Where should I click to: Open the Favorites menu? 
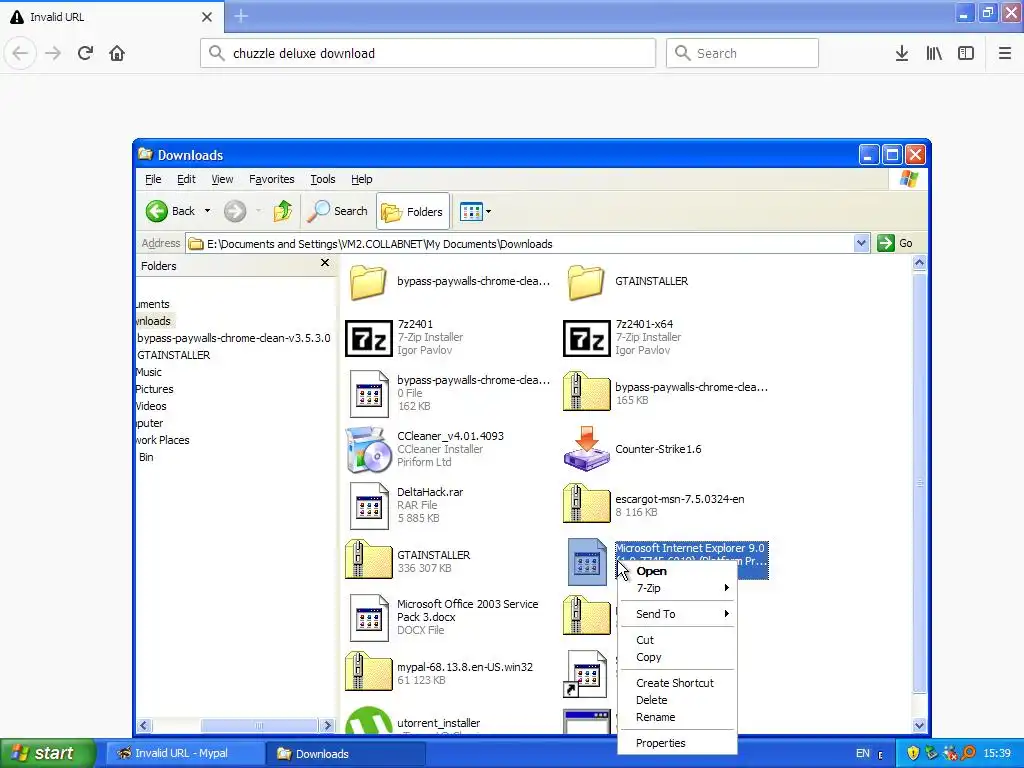pos(272,179)
